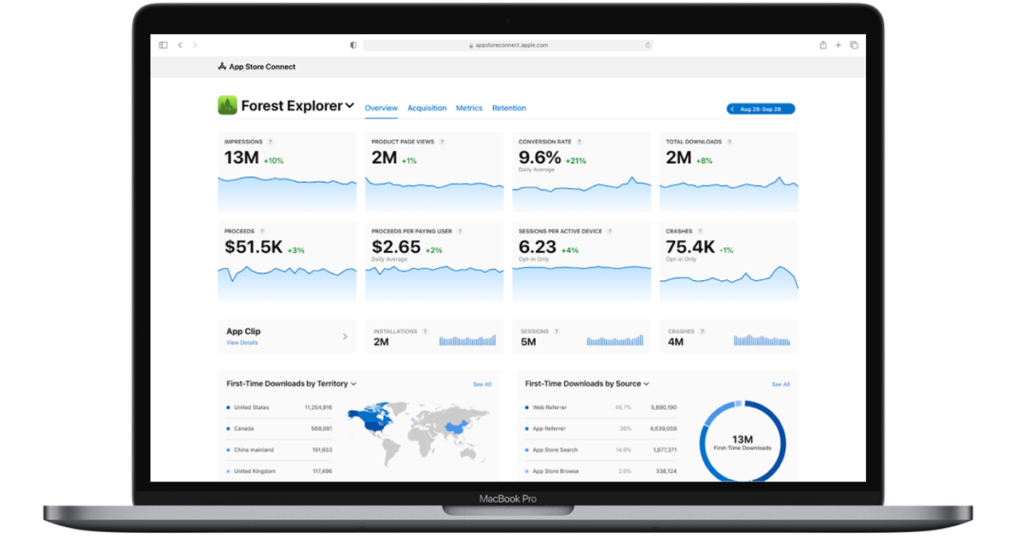The height and width of the screenshot is (538, 1024).
Task: Click the App Clip View Details link
Action: (x=242, y=343)
